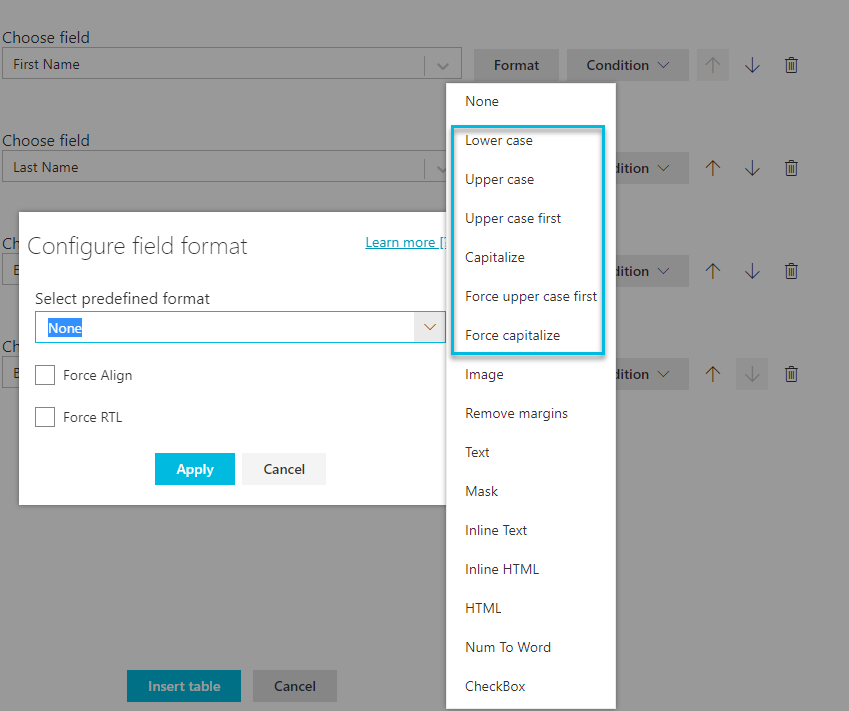849x711 pixels.
Task: Delete the bottom field row
Action: click(791, 373)
